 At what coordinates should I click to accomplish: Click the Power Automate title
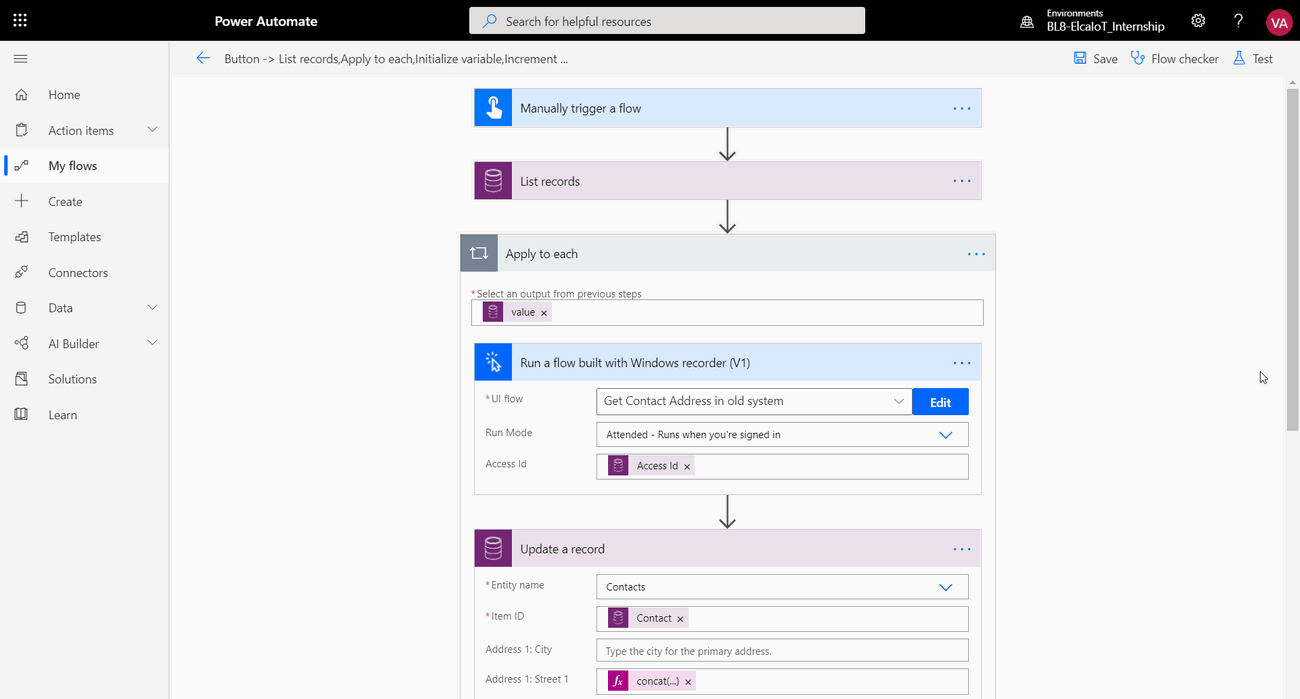pos(266,21)
